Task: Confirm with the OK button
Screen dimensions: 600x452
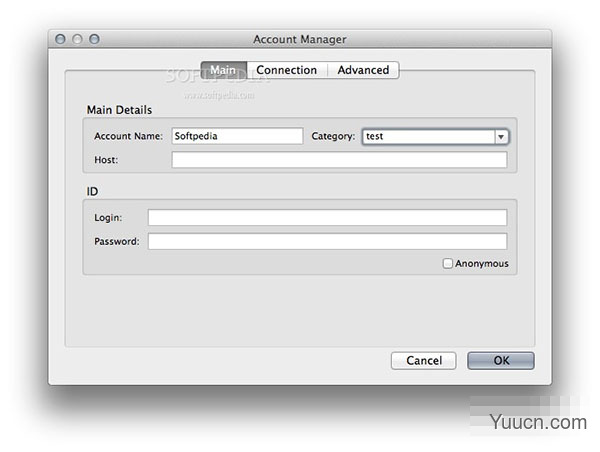Action: [501, 361]
